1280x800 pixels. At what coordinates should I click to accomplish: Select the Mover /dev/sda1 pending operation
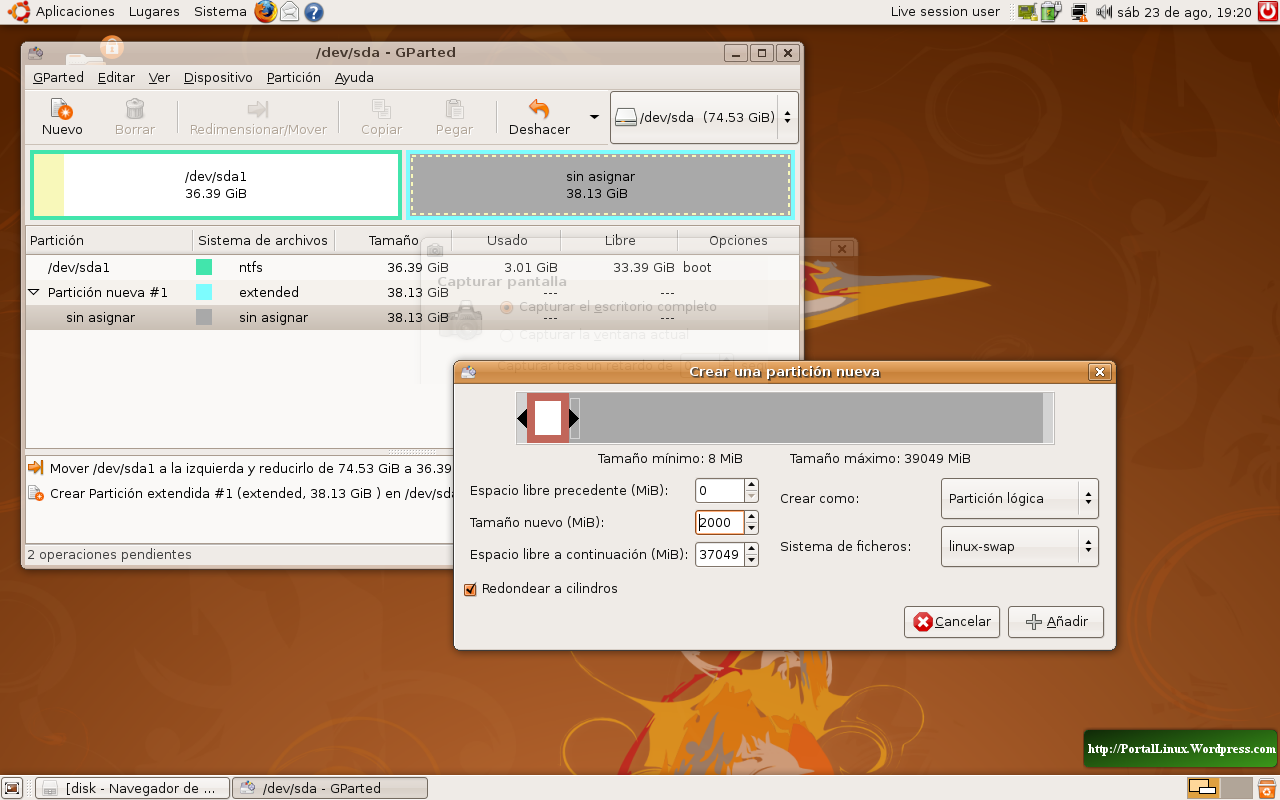[x=240, y=468]
